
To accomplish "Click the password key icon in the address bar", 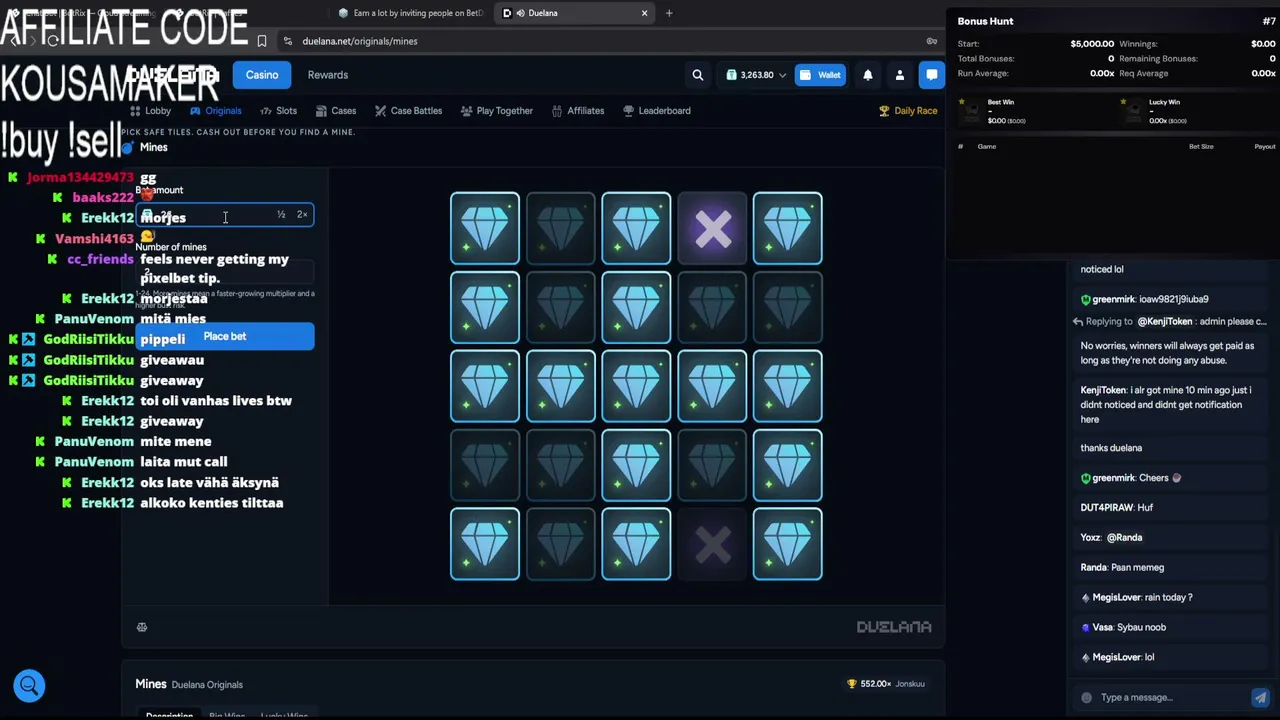I will 932,41.
